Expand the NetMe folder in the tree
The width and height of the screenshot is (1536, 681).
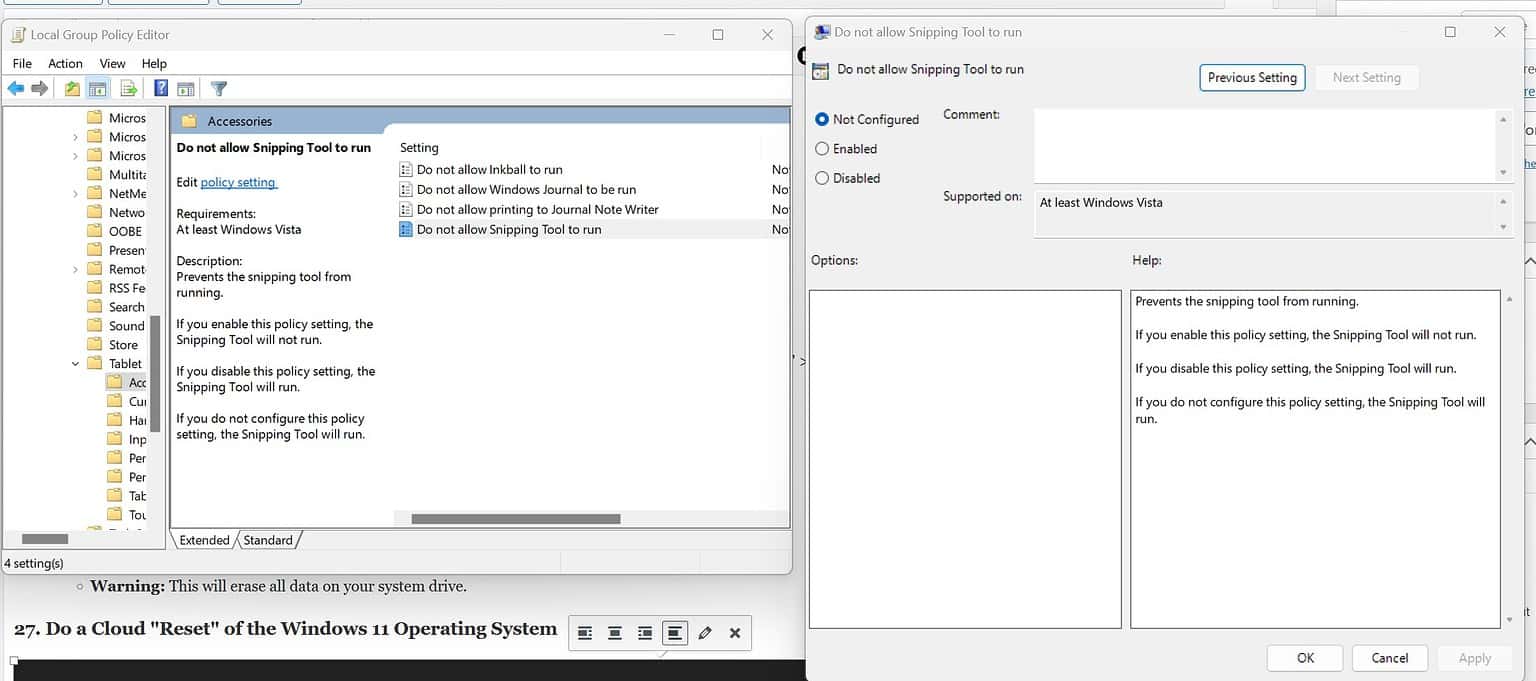pos(73,193)
